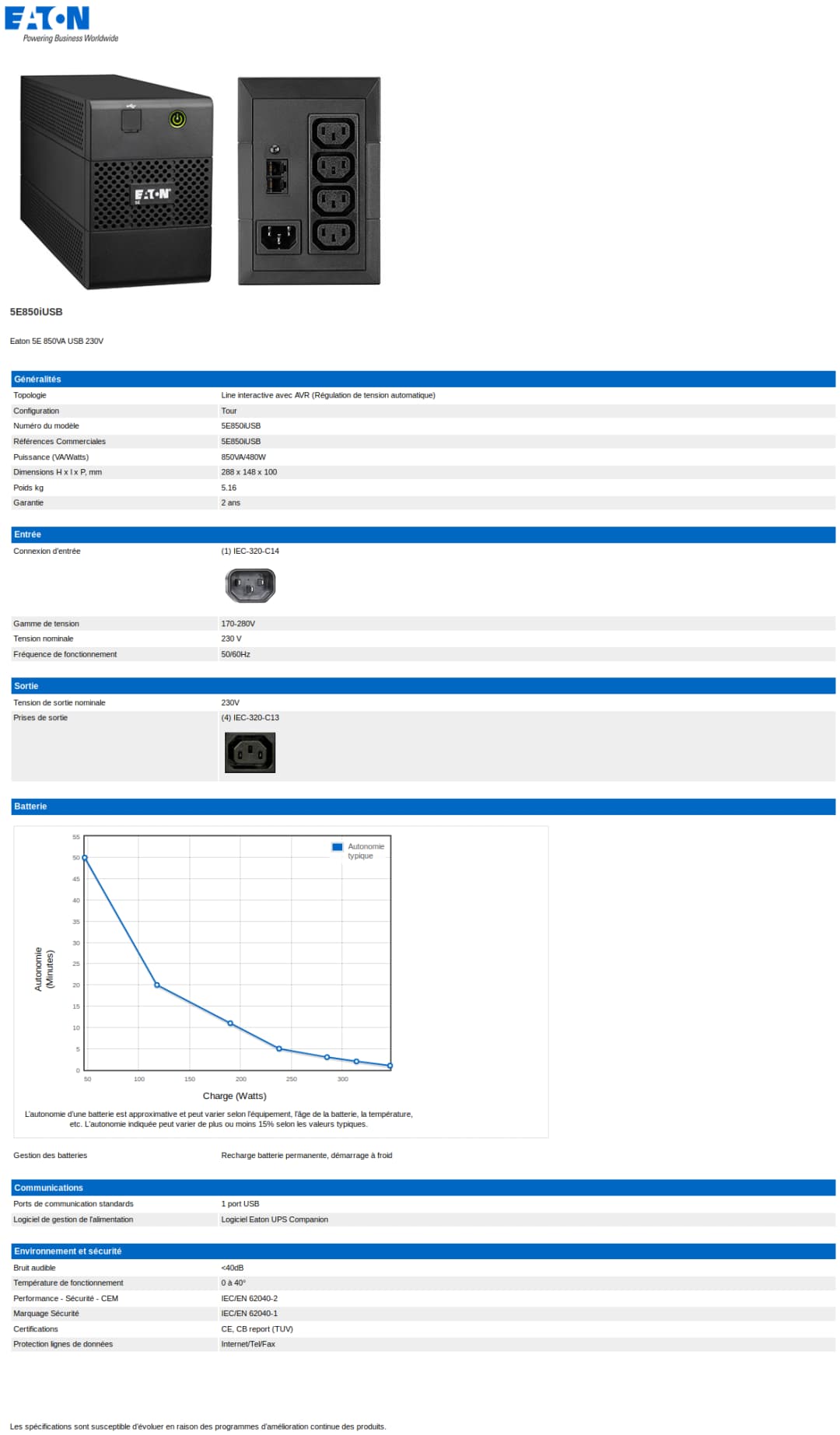840x1435 pixels.
Task: Click 'Recharge batterie permanente, démarrage à froid'
Action: coord(306,1156)
